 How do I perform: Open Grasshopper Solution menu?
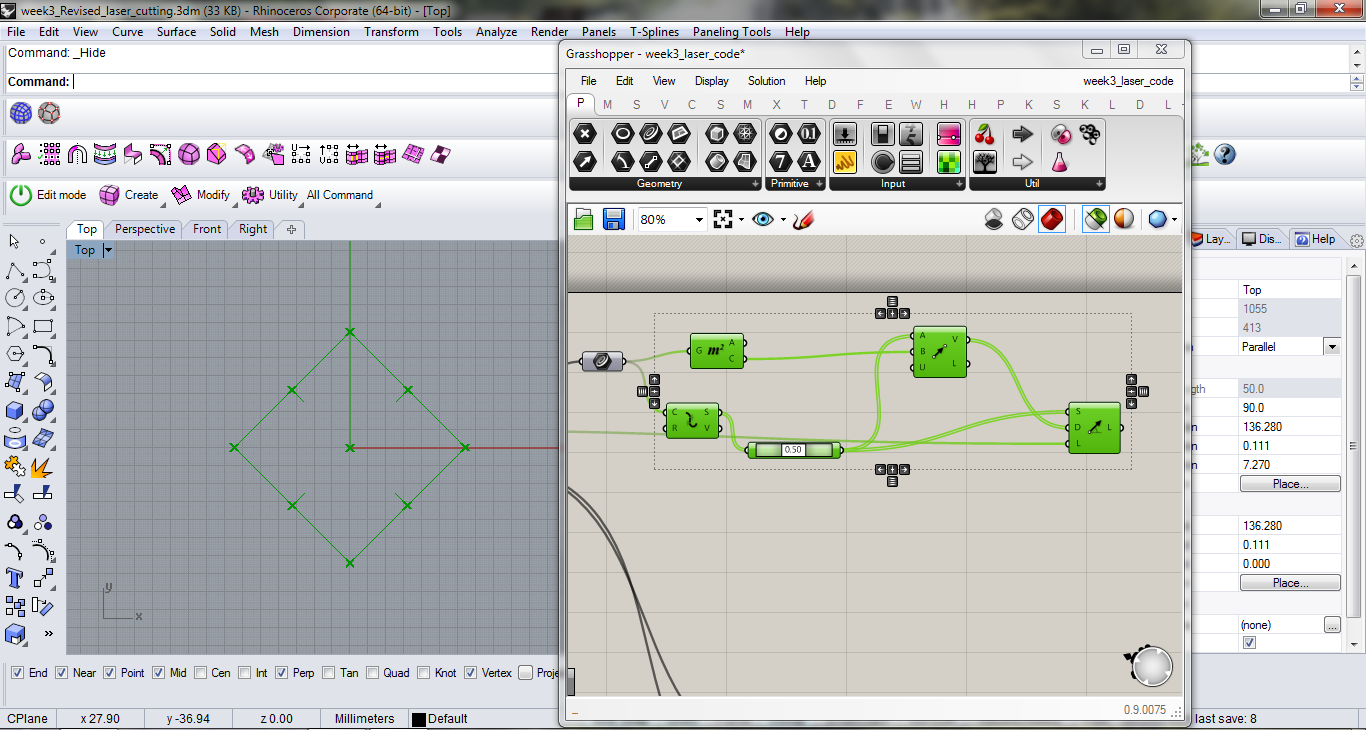pos(766,81)
